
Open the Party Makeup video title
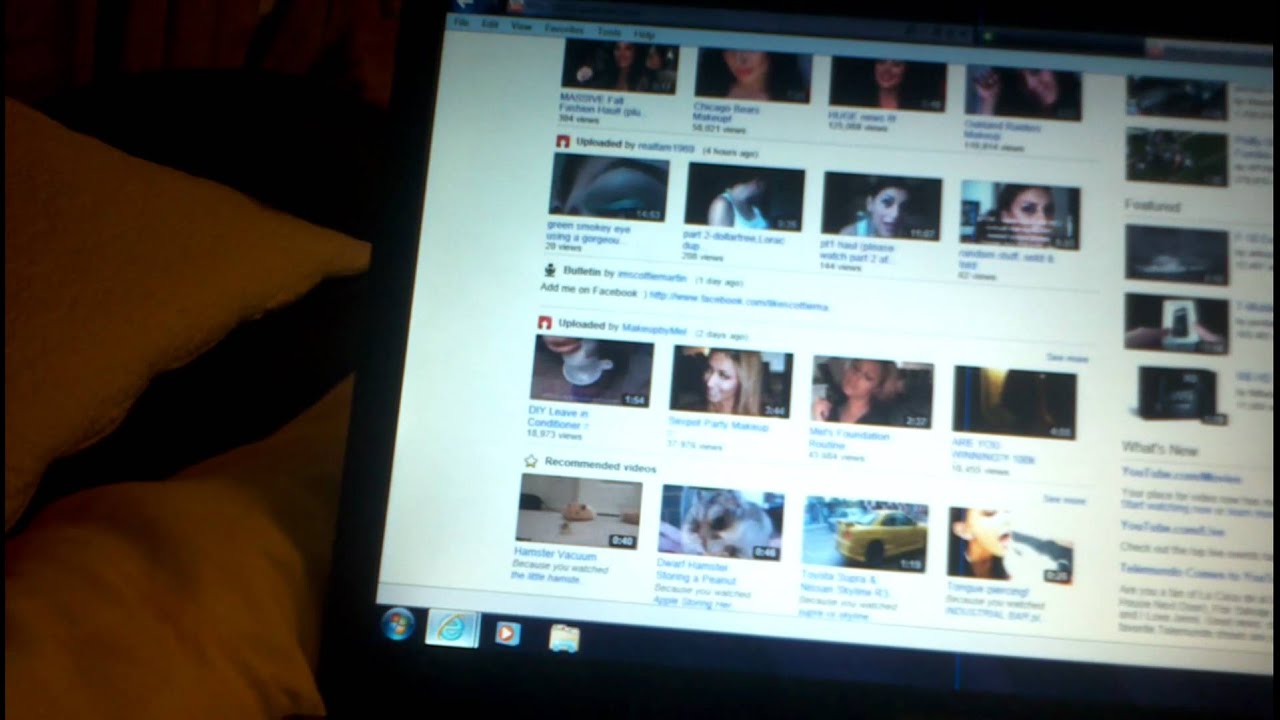(x=719, y=426)
